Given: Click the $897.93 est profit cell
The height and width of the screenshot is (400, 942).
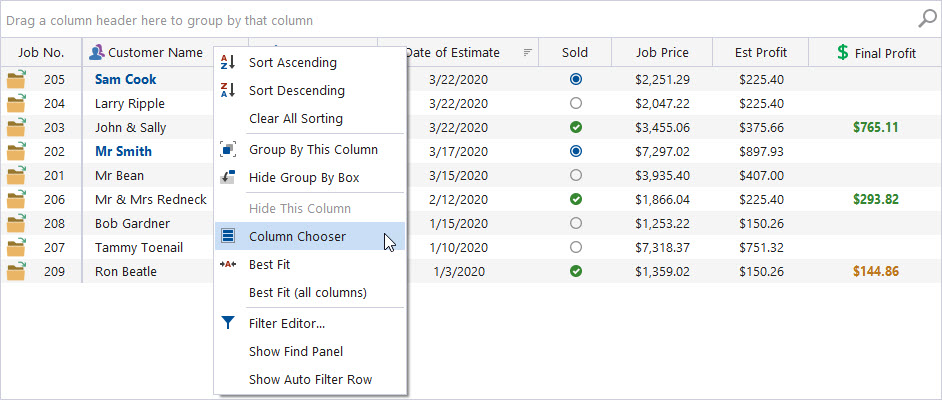Looking at the screenshot, I should point(761,151).
